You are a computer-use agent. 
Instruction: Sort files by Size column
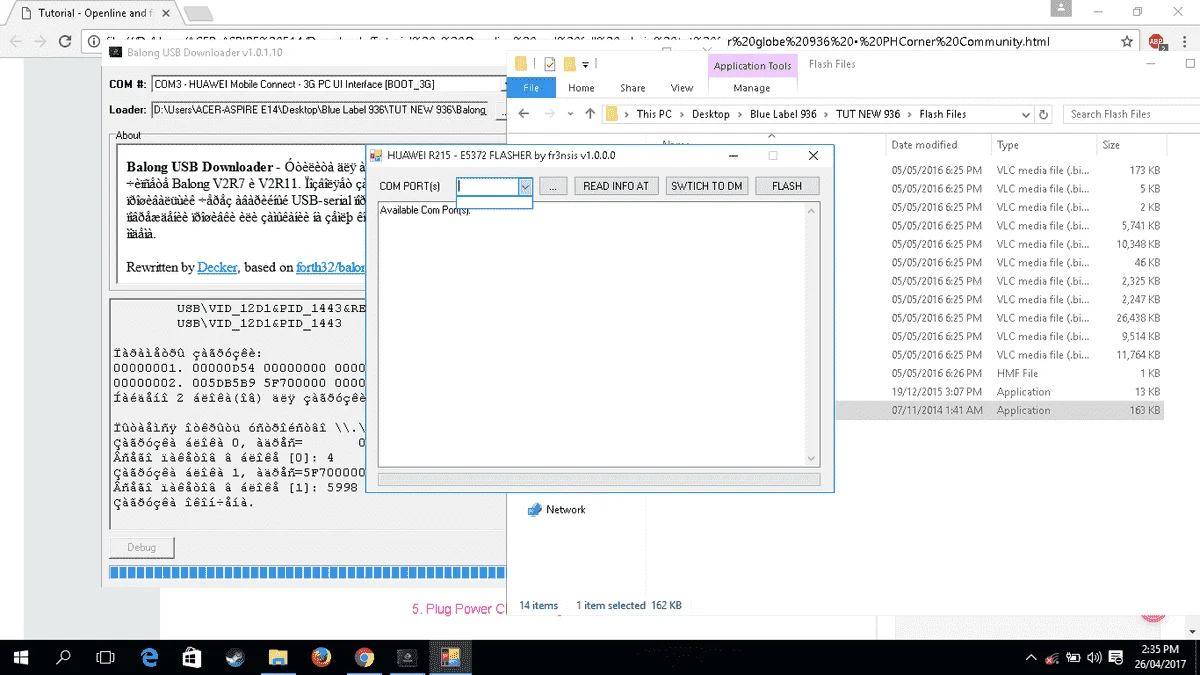(x=1111, y=145)
